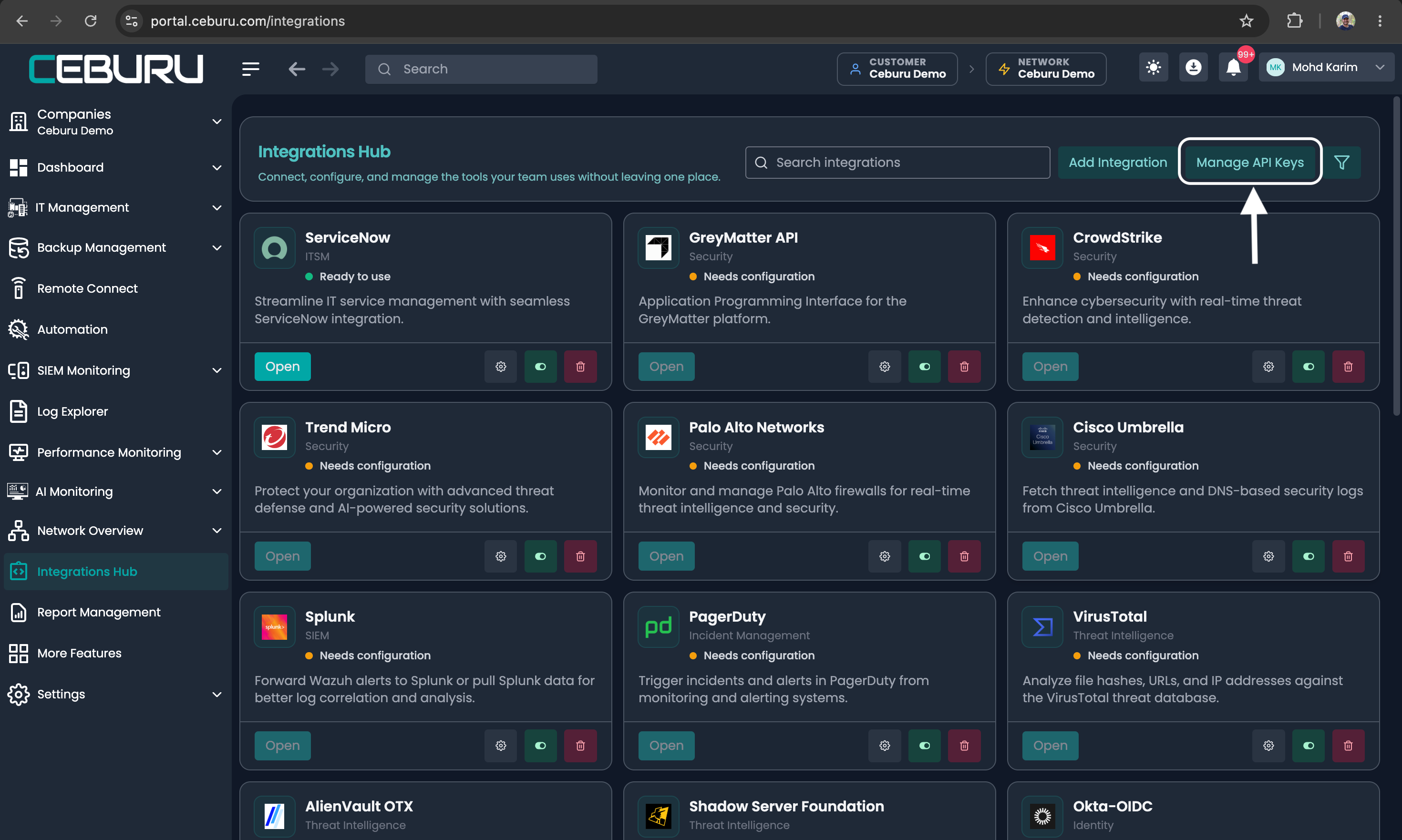Open Splunk settings gear icon

point(501,746)
